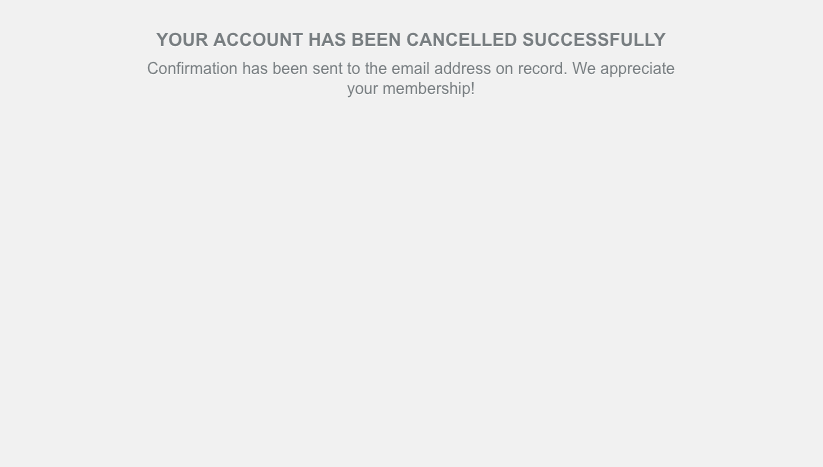
Task: Click the word 'YOUR' in the heading
Action: pos(182,40)
